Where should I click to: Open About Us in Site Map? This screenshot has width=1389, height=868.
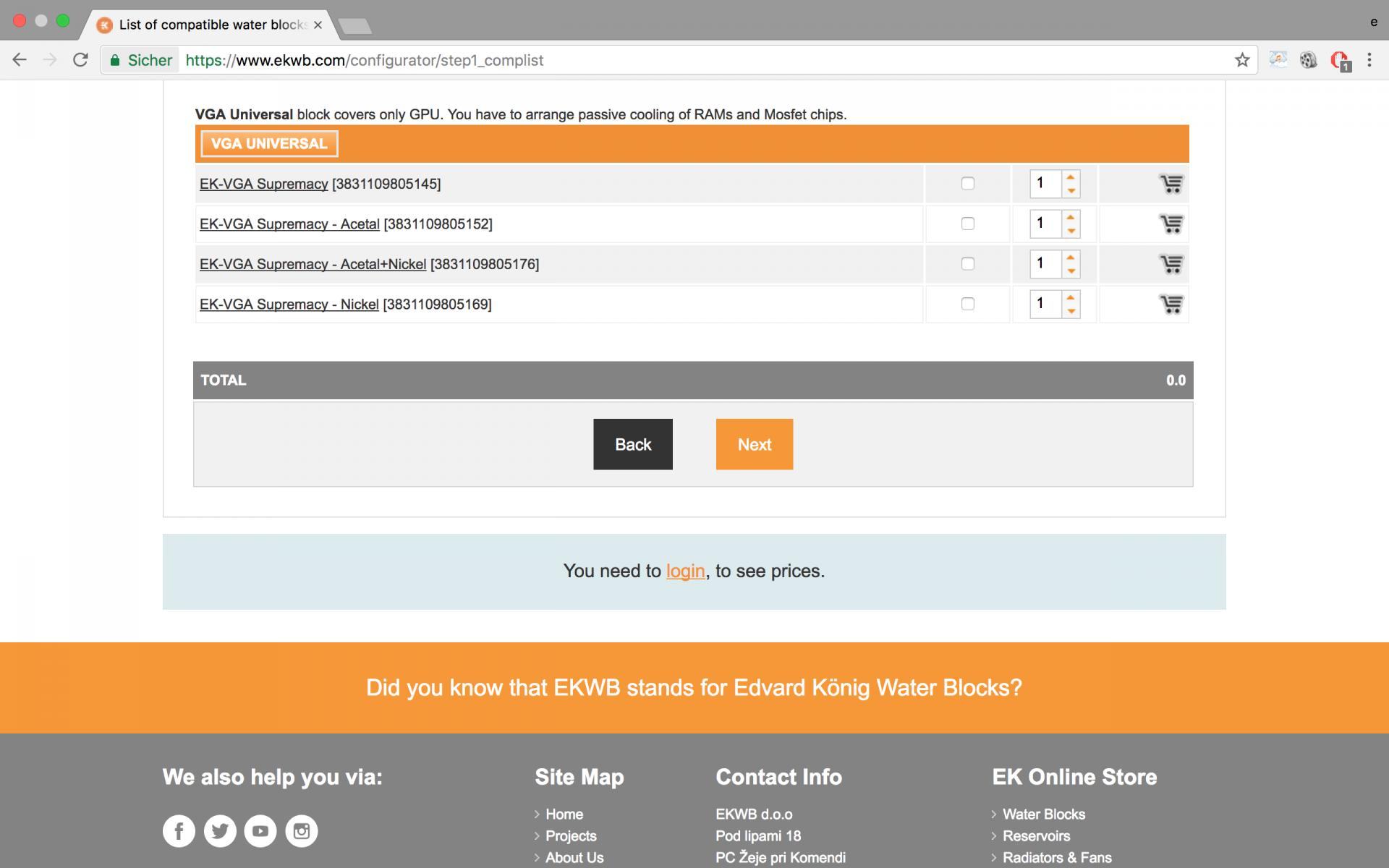pyautogui.click(x=574, y=858)
